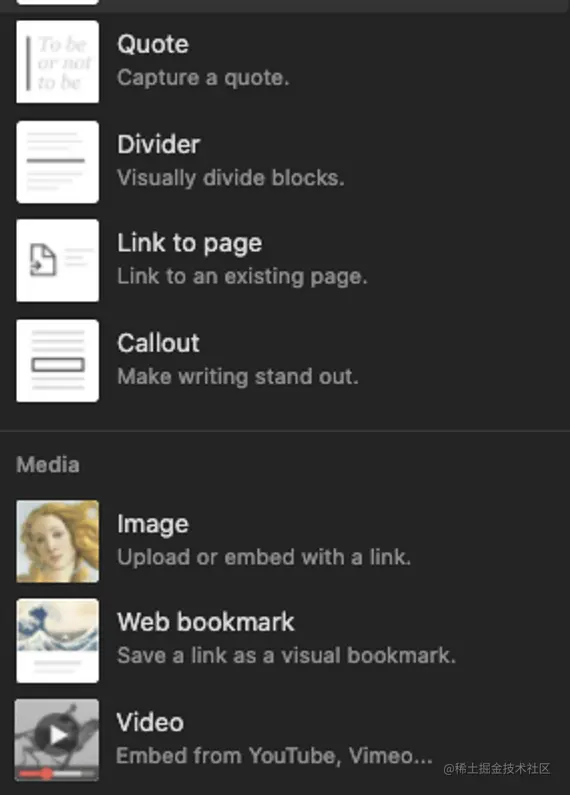The image size is (570, 795).
Task: Click 'Make writing stand out.' text
Action: point(238,377)
